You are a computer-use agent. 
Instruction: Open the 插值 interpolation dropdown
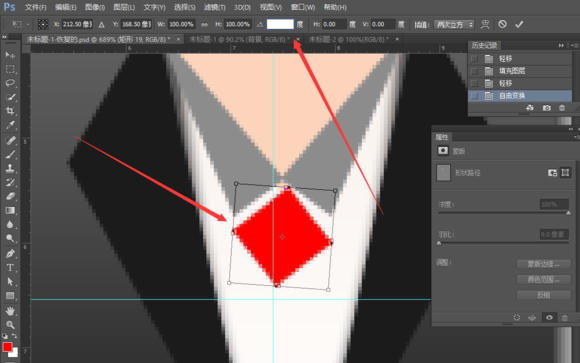click(454, 25)
